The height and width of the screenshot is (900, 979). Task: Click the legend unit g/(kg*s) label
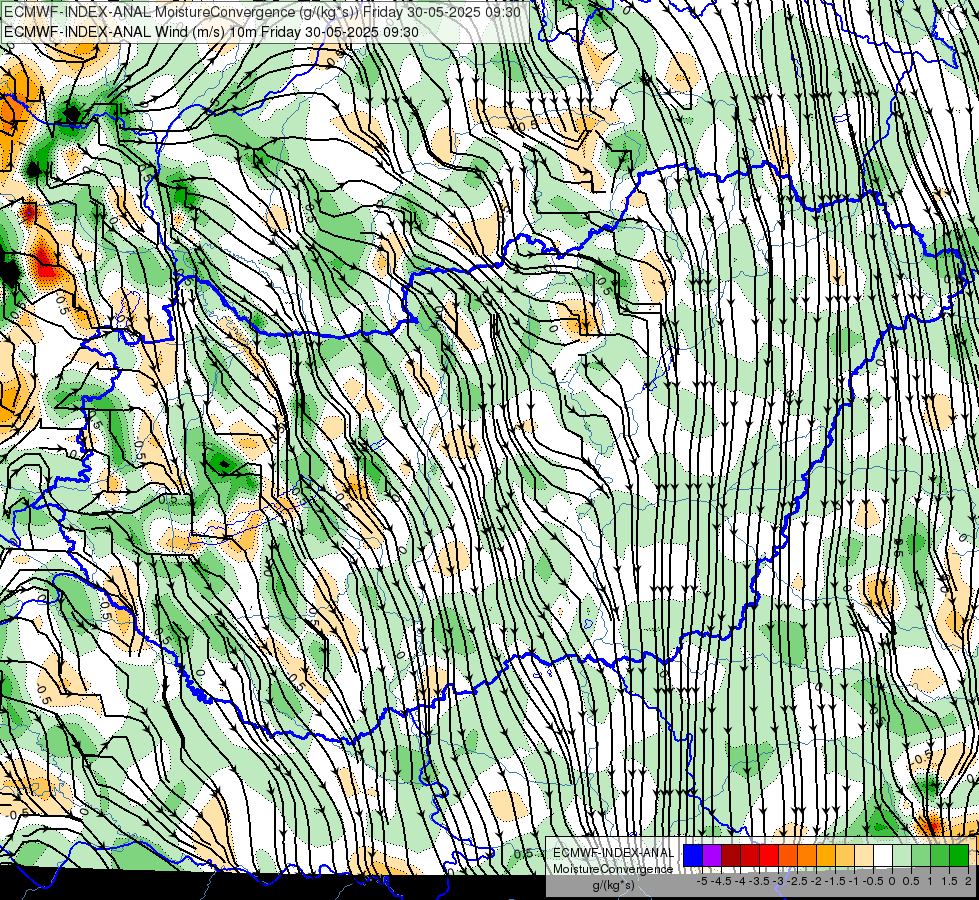pyautogui.click(x=614, y=886)
